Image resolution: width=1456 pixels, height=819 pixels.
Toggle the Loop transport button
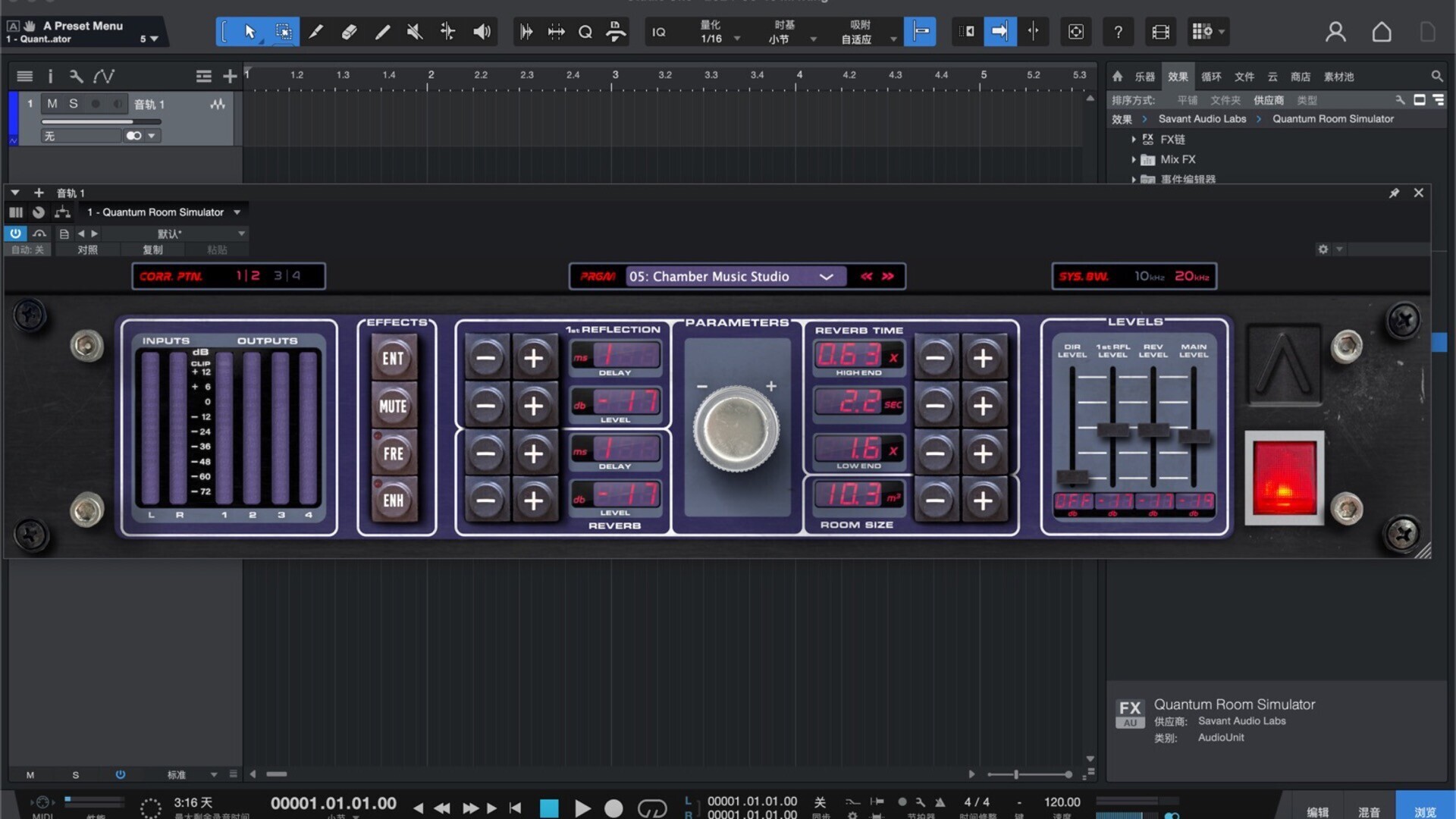tap(651, 808)
